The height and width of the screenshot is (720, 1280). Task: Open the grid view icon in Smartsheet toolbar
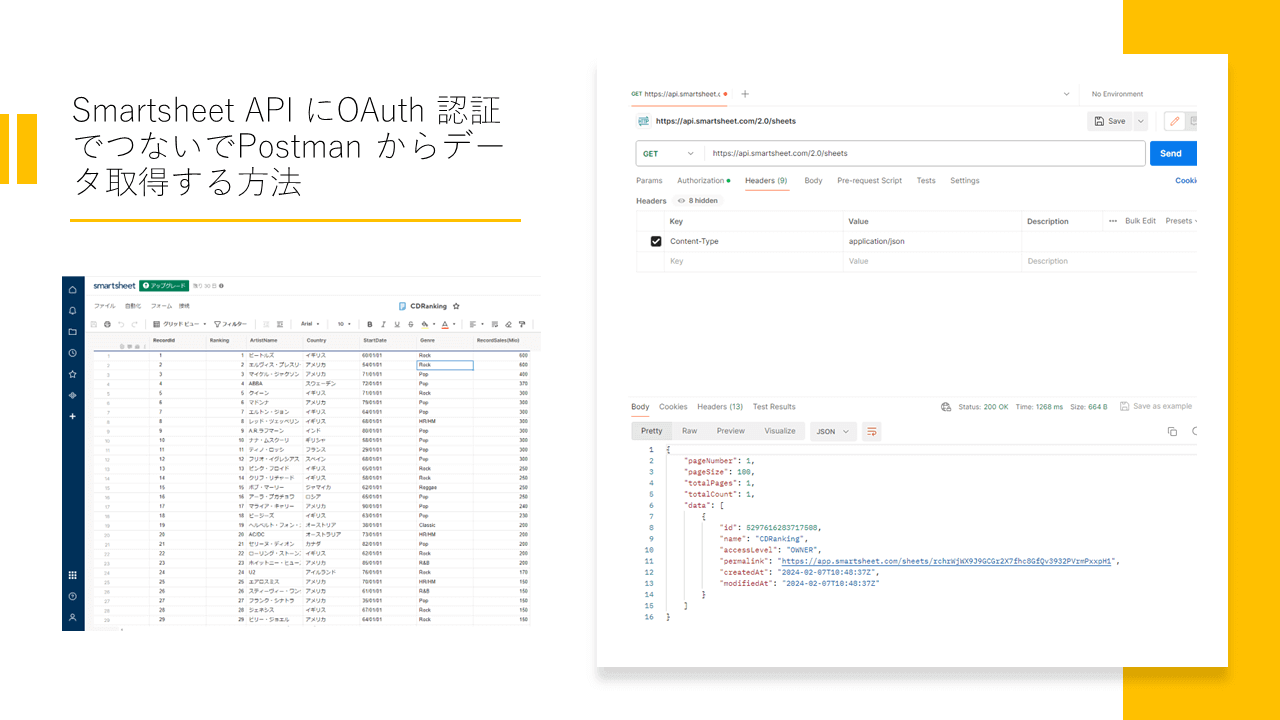coord(155,324)
